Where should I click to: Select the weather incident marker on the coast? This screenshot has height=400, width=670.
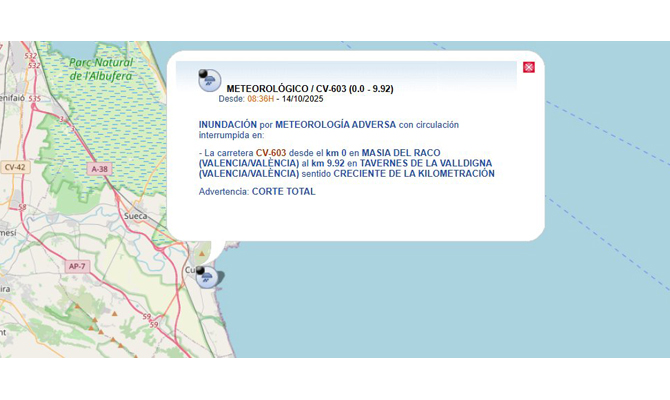pos(208,276)
